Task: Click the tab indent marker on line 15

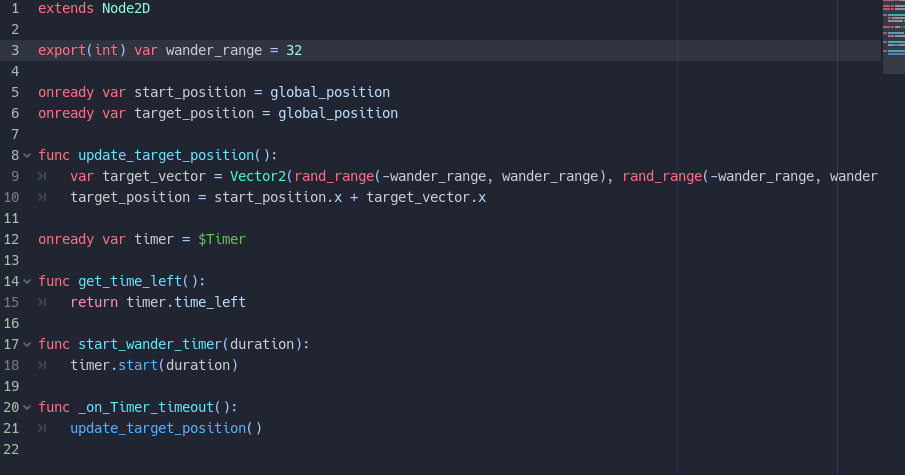Action: [x=42, y=302]
